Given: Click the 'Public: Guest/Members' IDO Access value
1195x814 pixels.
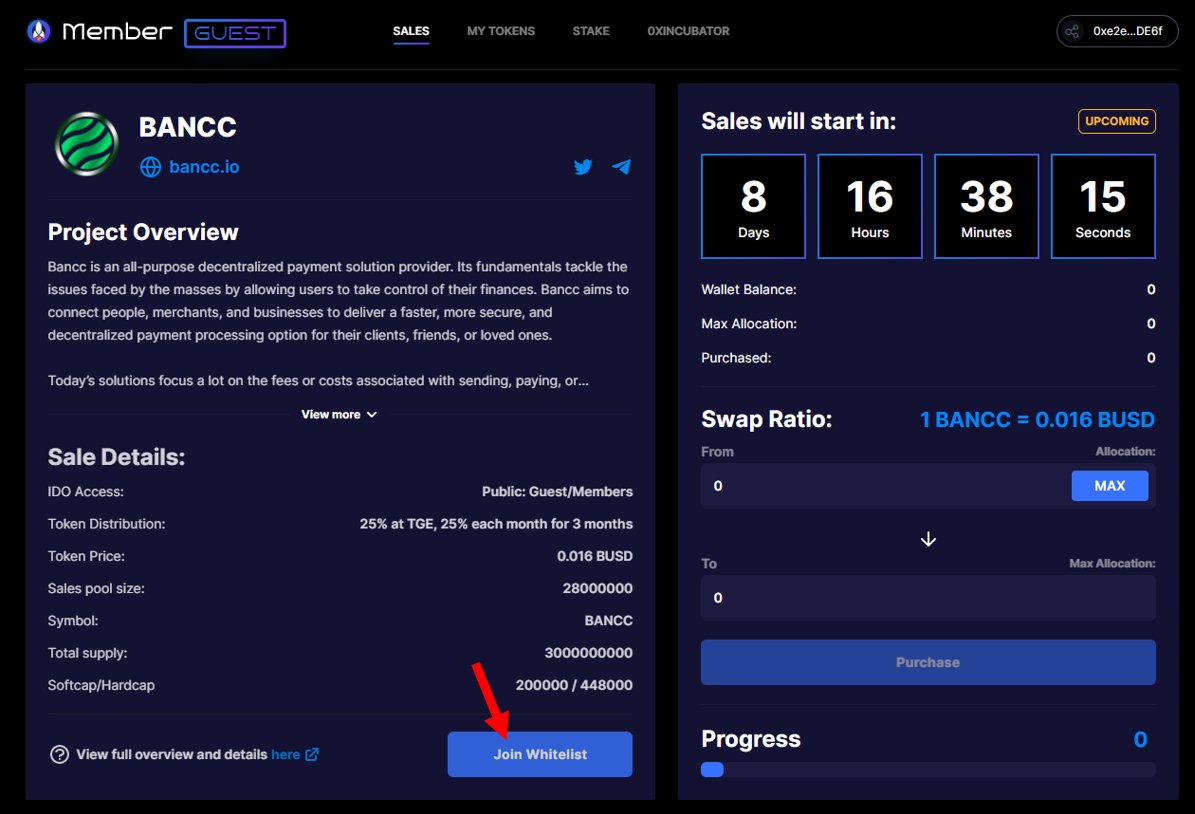Looking at the screenshot, I should tap(557, 492).
